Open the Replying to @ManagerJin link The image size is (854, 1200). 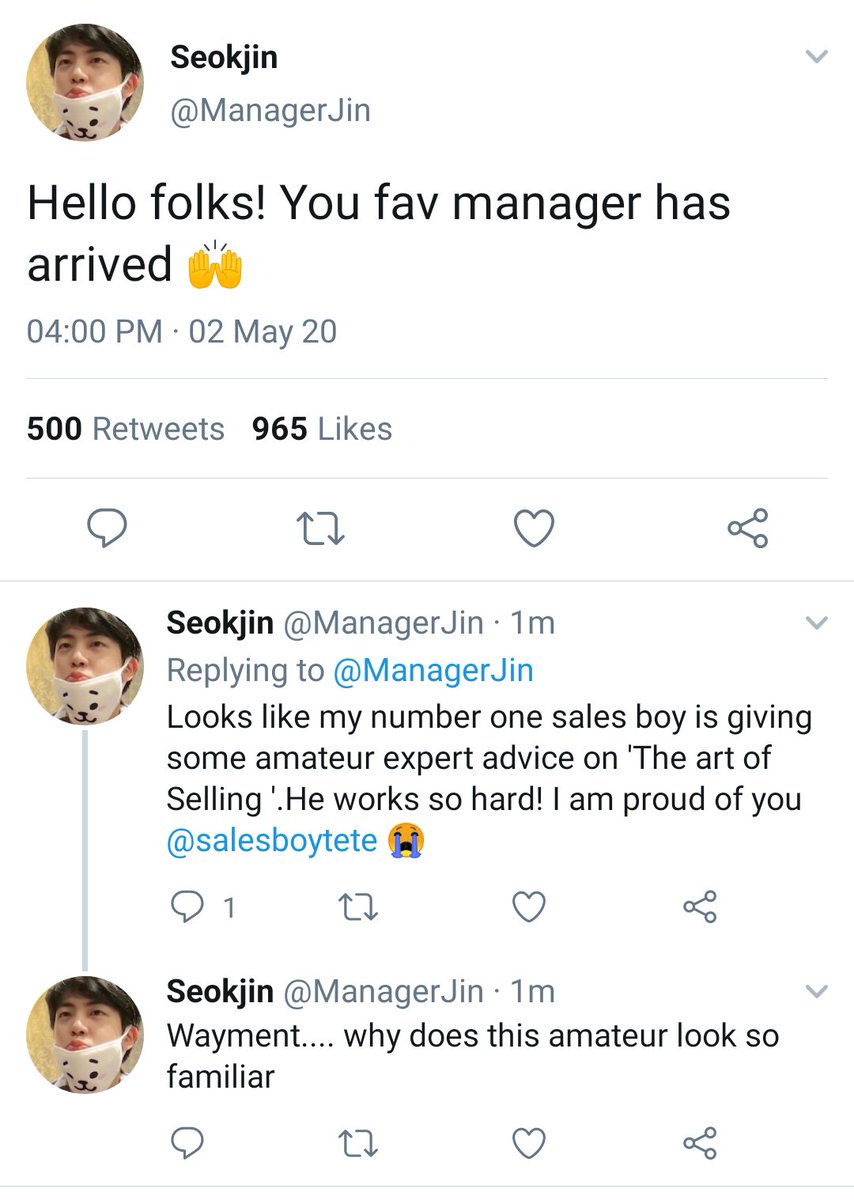click(431, 670)
